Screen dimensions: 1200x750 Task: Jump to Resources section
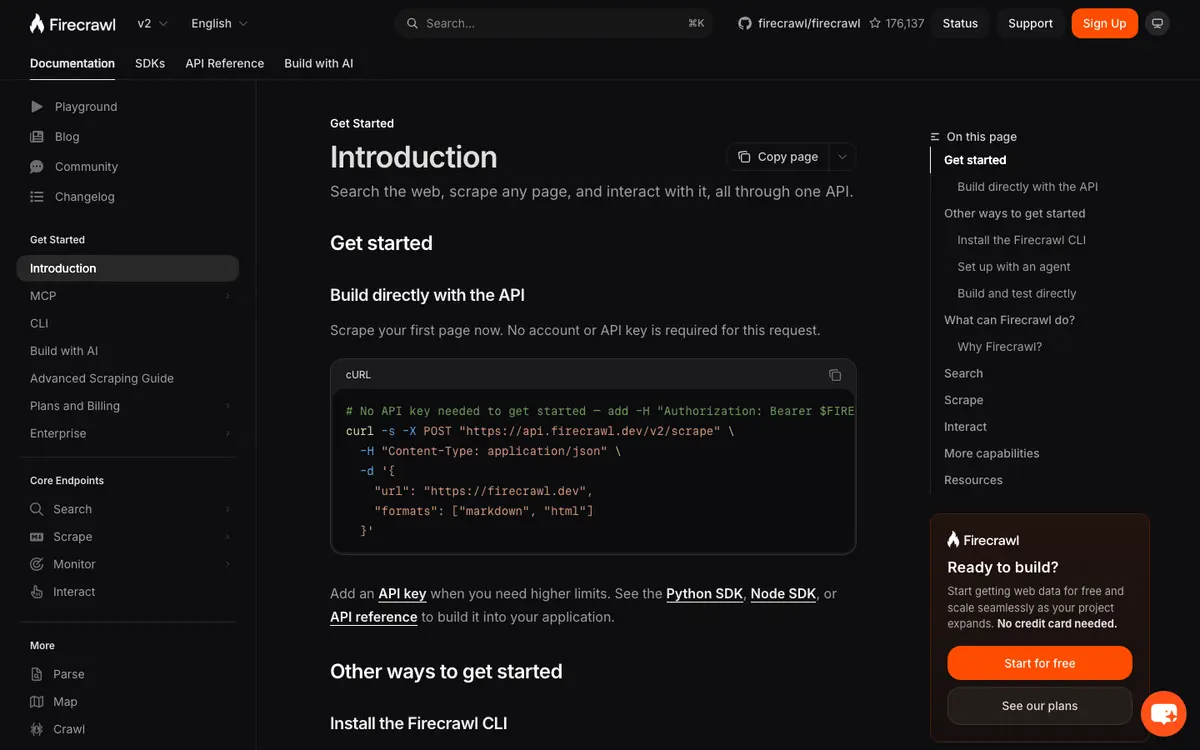point(973,480)
